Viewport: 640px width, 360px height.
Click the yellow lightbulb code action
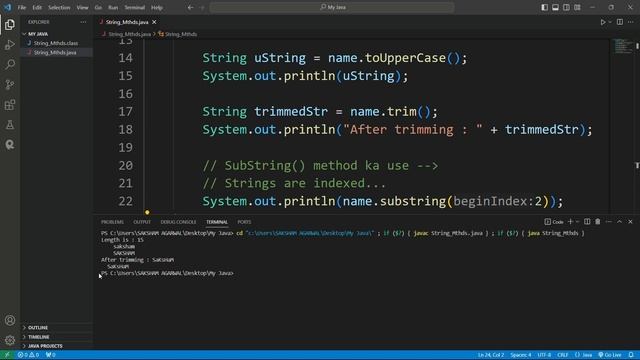(147, 212)
